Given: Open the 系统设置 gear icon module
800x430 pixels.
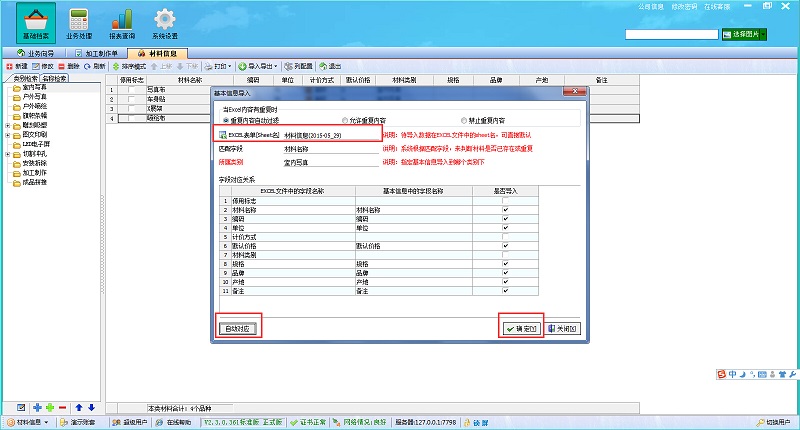Looking at the screenshot, I should (165, 22).
